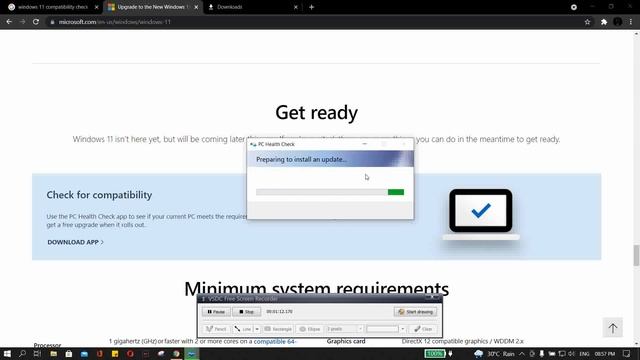Screen dimensions: 640x360
Task: Open the 08:57 PM clock
Action: point(605,353)
